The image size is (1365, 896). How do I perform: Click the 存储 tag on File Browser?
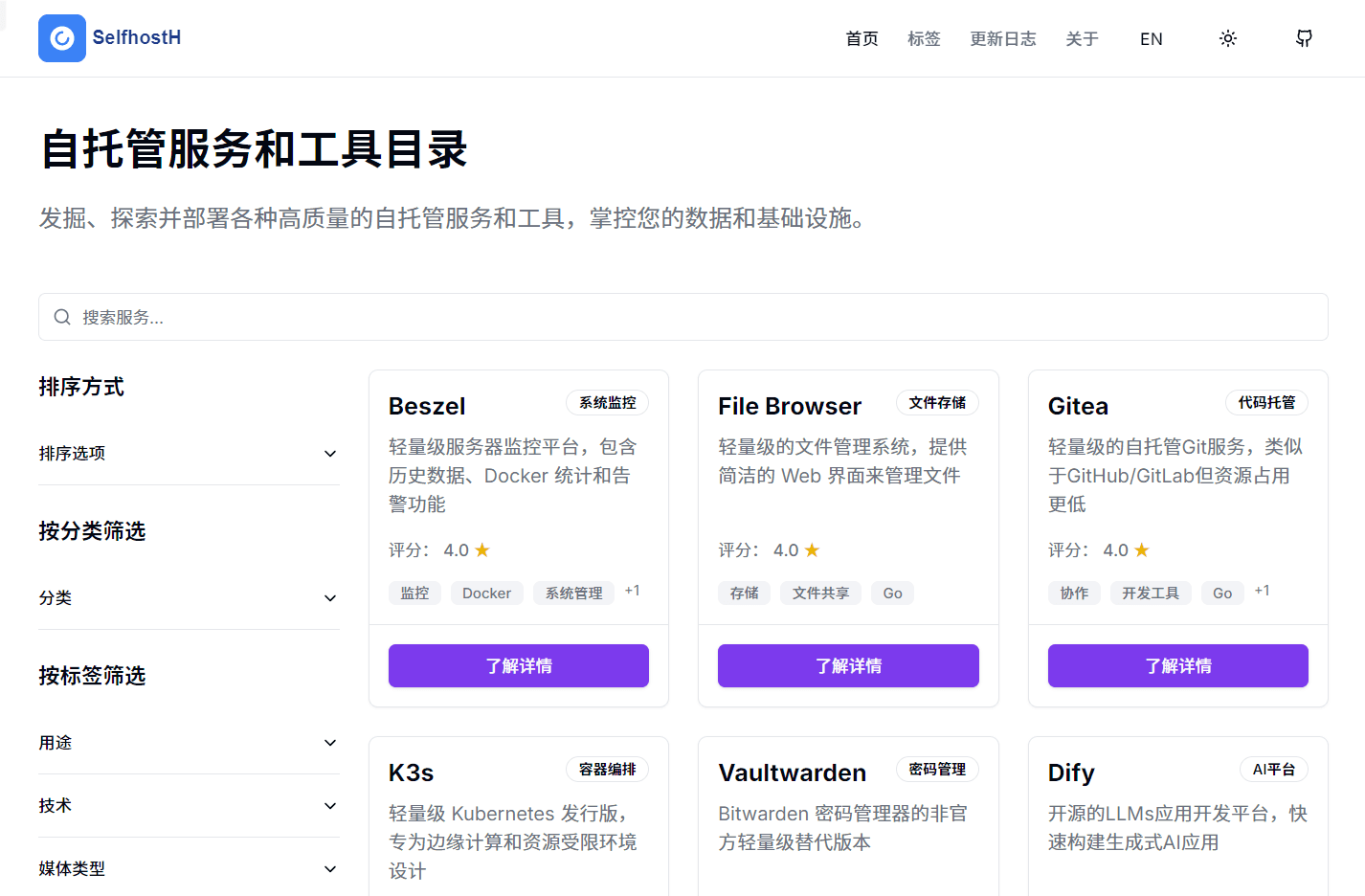pyautogui.click(x=744, y=594)
